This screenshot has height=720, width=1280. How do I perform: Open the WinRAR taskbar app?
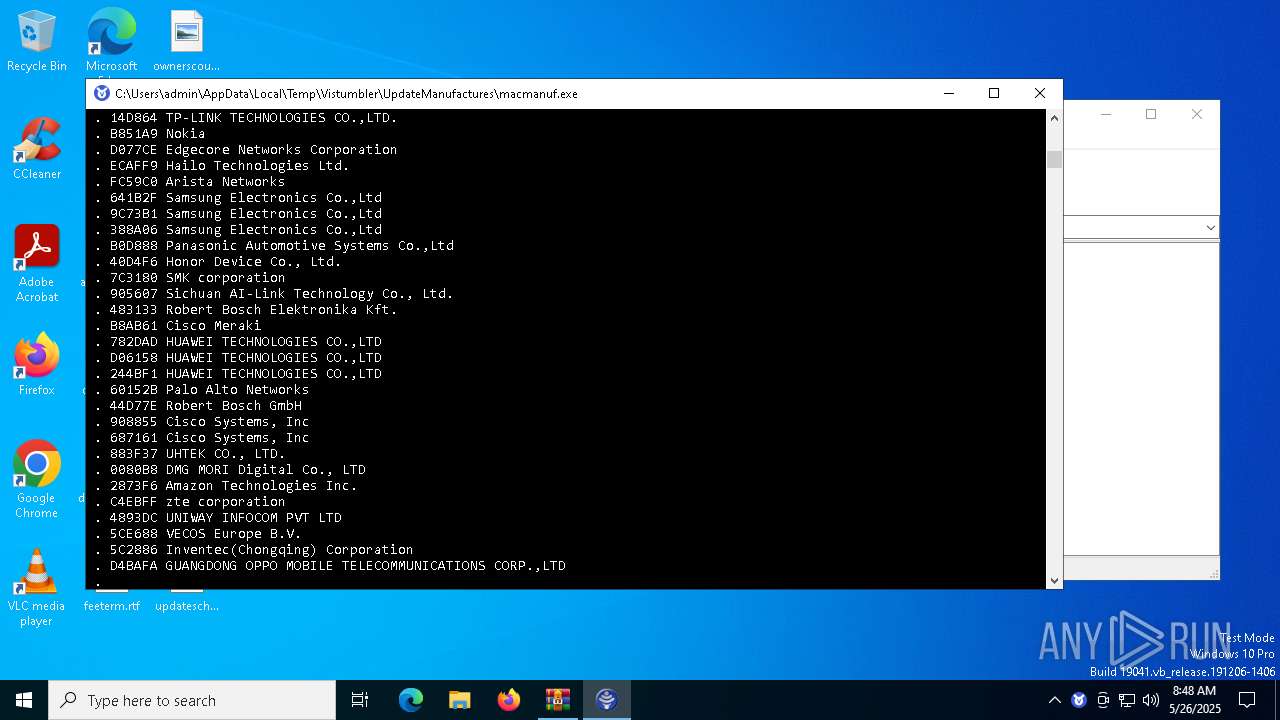(557, 700)
